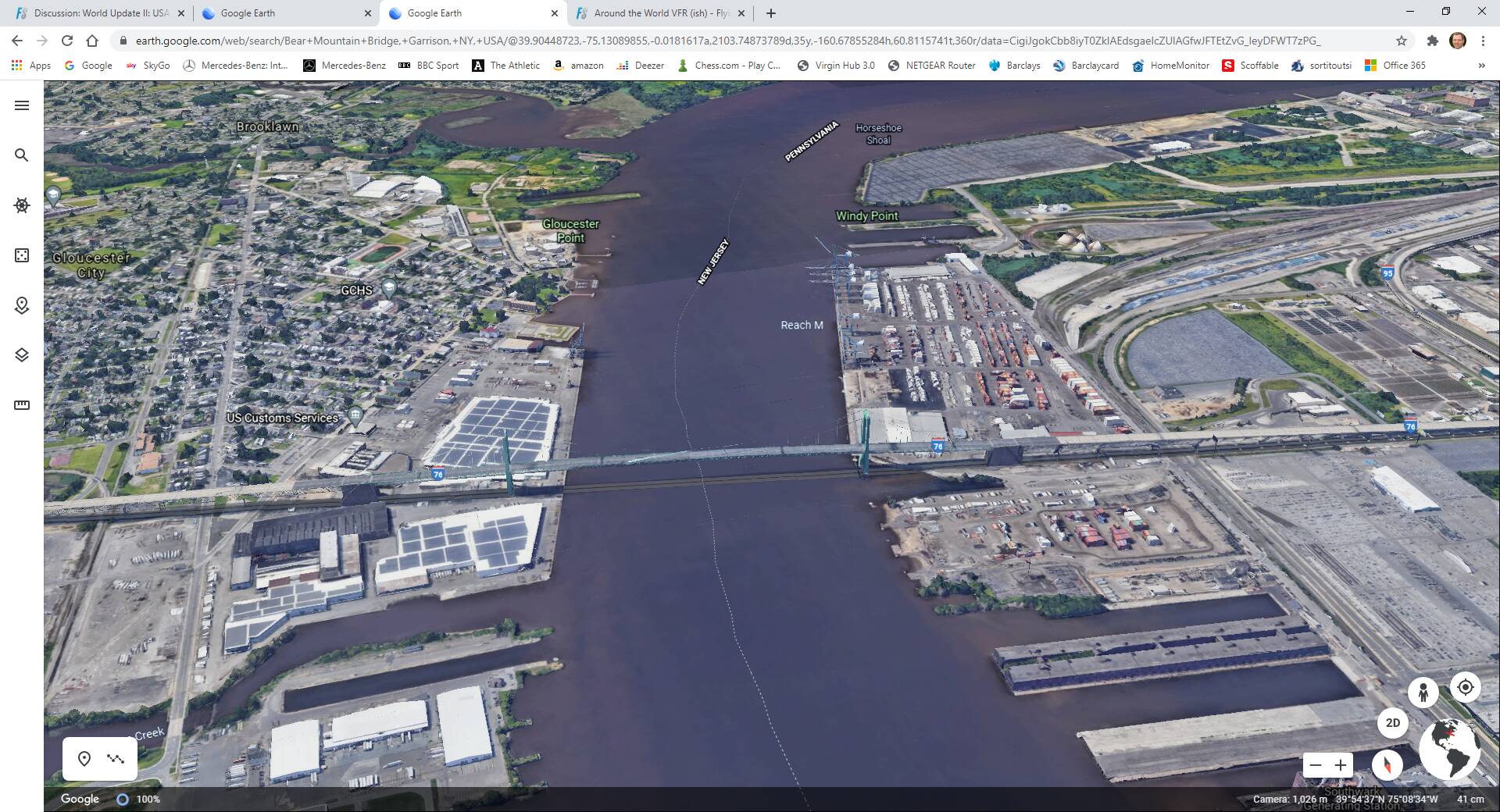Image resolution: width=1500 pixels, height=812 pixels.
Task: Click the GCHS school map marker
Action: 388,287
